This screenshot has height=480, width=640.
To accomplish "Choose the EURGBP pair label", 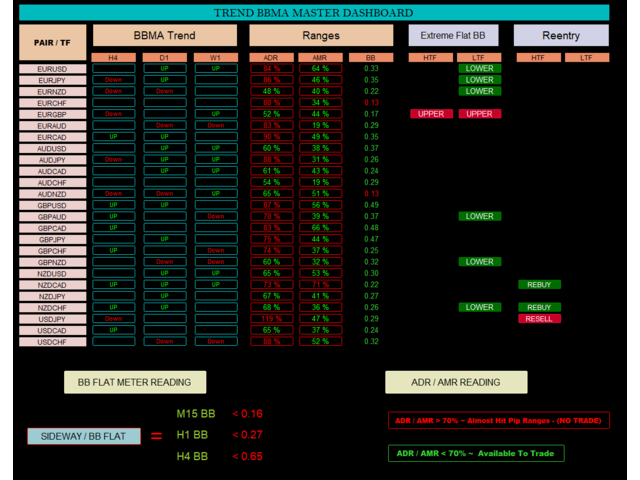I will 53,115.
